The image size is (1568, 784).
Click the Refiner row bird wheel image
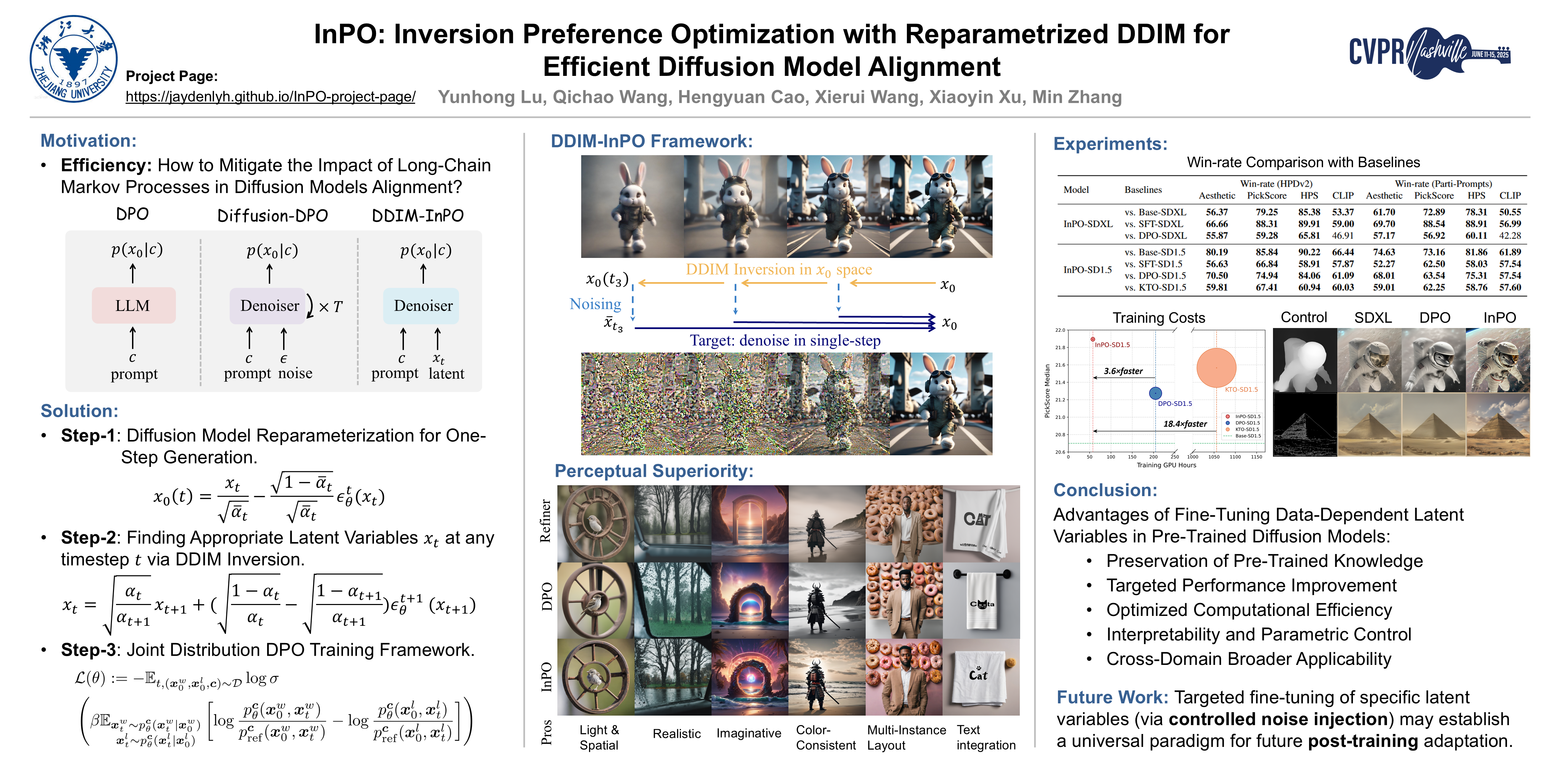pyautogui.click(x=595, y=523)
